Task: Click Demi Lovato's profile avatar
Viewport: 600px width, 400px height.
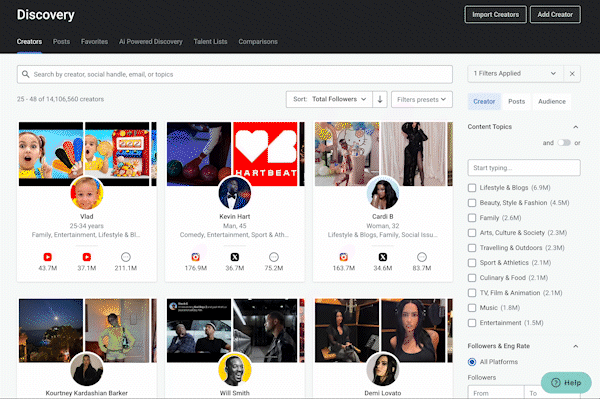Action: tap(383, 369)
